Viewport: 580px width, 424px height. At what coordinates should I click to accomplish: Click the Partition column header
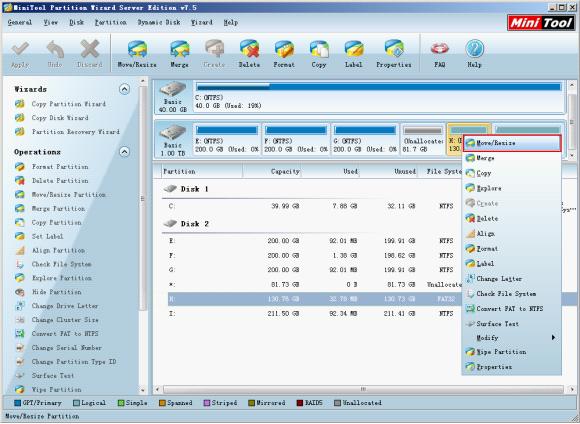202,172
